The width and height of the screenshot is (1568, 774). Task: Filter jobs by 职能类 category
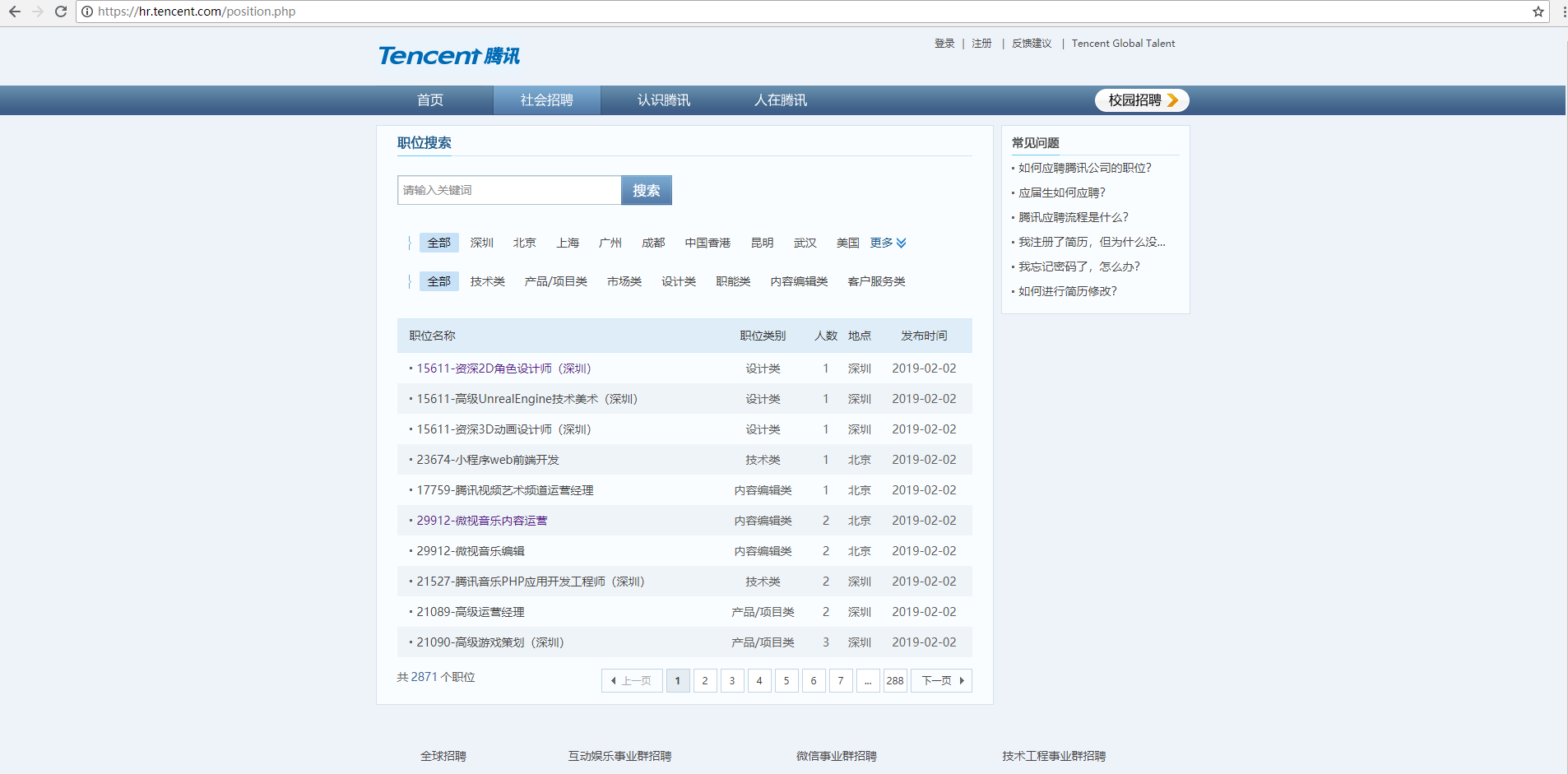point(733,281)
